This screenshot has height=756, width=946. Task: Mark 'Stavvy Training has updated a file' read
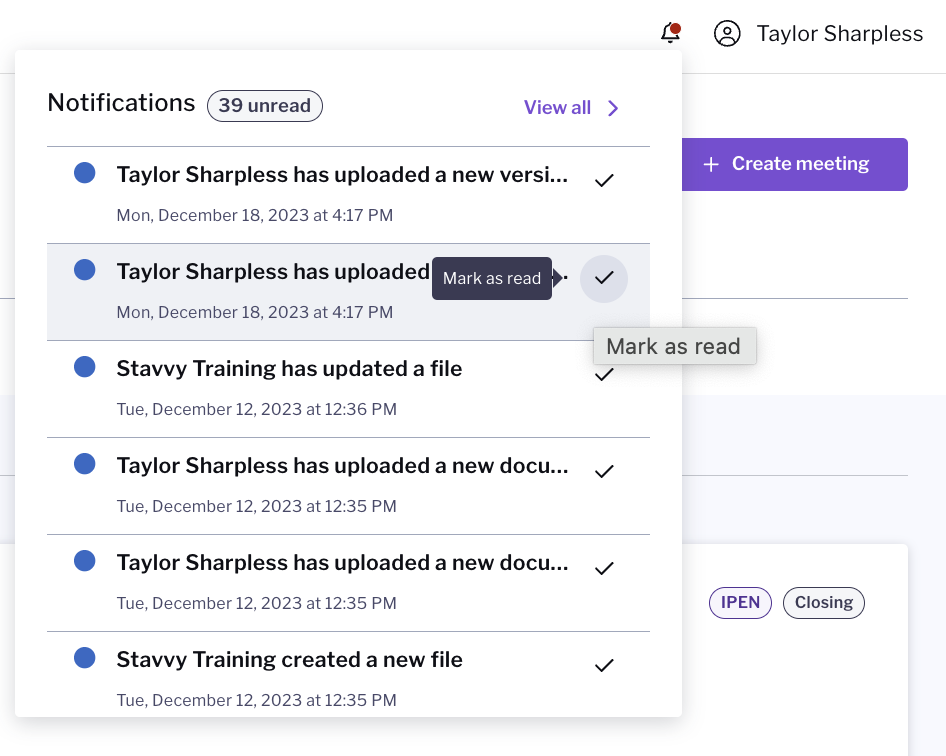(x=604, y=375)
